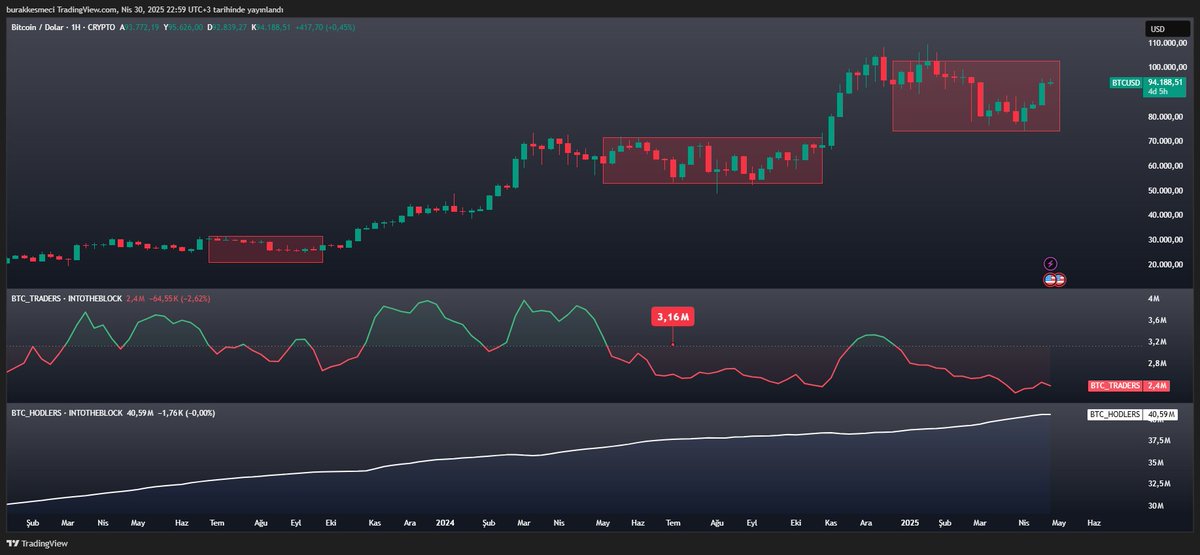This screenshot has height=555, width=1200.
Task: Click the BTCUSD symbol price tag
Action: point(1127,83)
